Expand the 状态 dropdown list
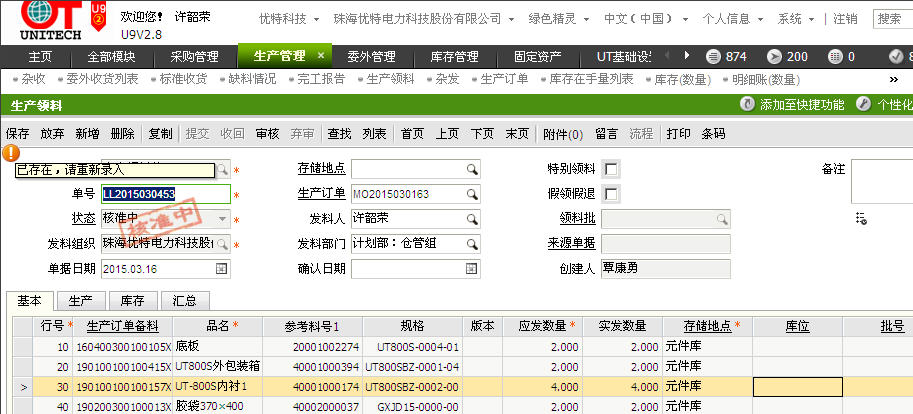Image resolution: width=913 pixels, height=414 pixels. 221,218
